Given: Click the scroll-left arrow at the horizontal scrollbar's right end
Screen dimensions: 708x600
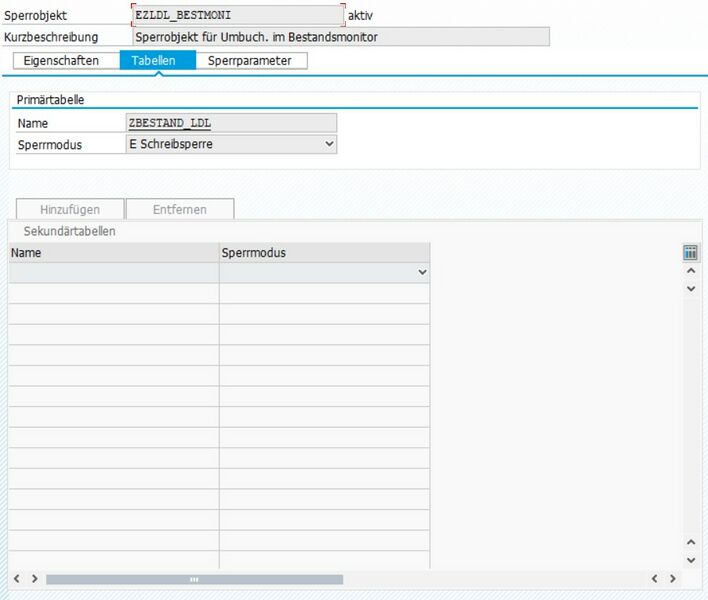Looking at the screenshot, I should point(656,579).
